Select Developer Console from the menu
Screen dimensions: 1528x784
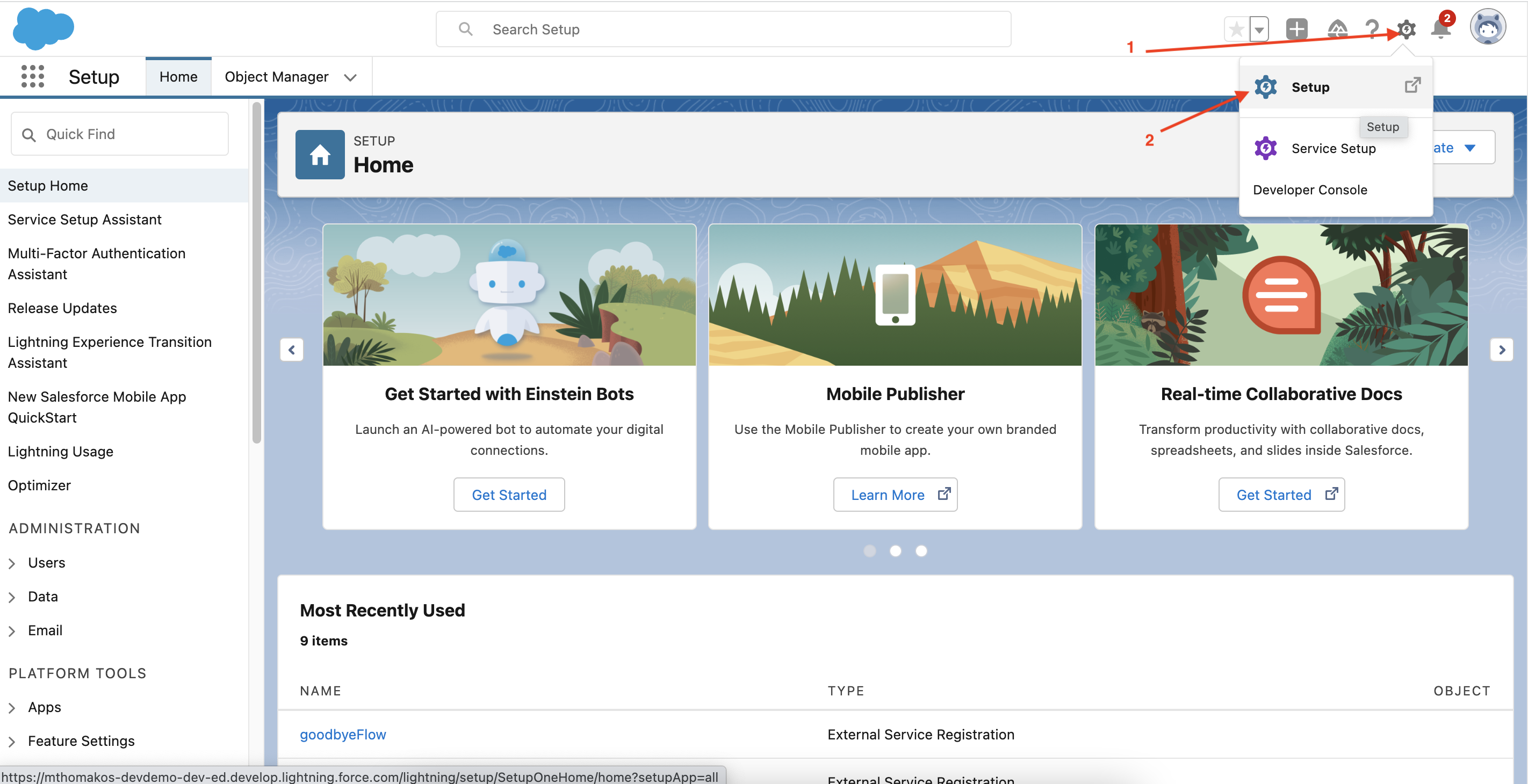[1310, 190]
